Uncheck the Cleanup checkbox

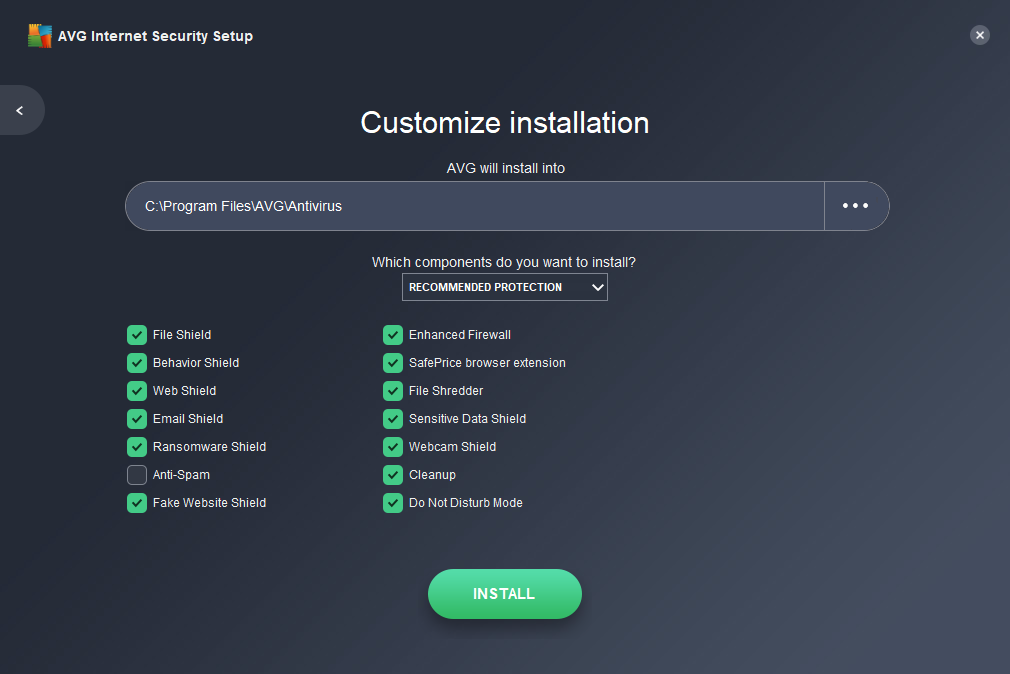(x=393, y=475)
